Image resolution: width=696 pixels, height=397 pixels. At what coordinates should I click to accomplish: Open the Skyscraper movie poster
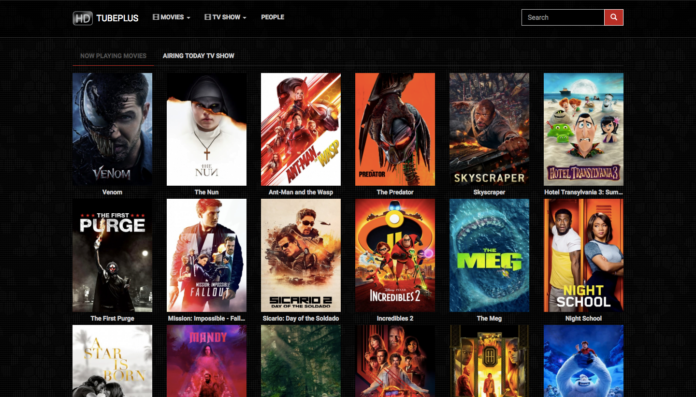tap(489, 129)
